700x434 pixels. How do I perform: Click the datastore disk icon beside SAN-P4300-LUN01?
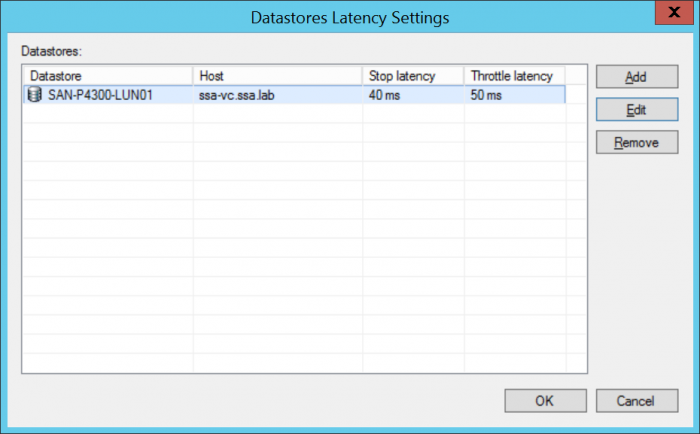37,95
